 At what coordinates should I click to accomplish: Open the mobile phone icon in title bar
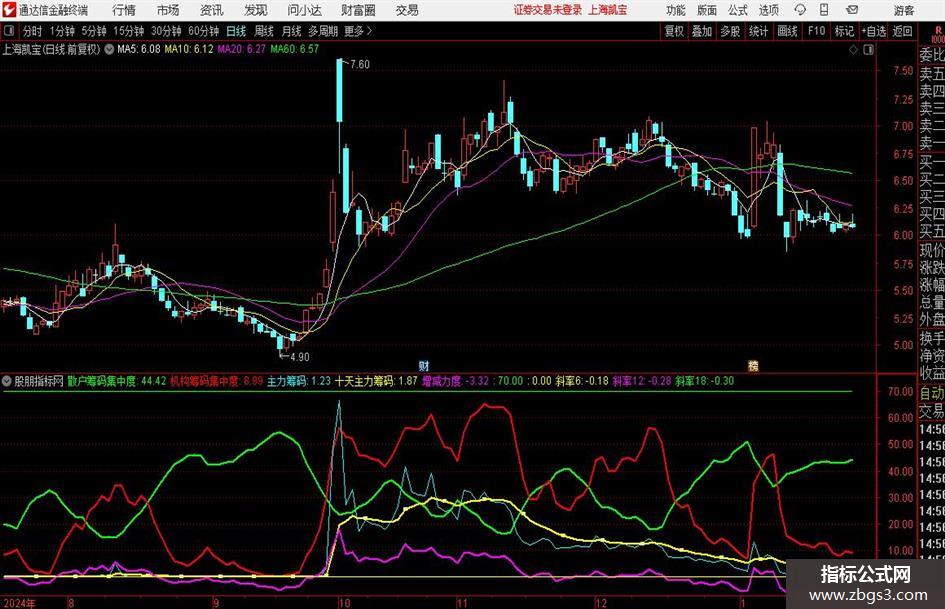click(824, 10)
